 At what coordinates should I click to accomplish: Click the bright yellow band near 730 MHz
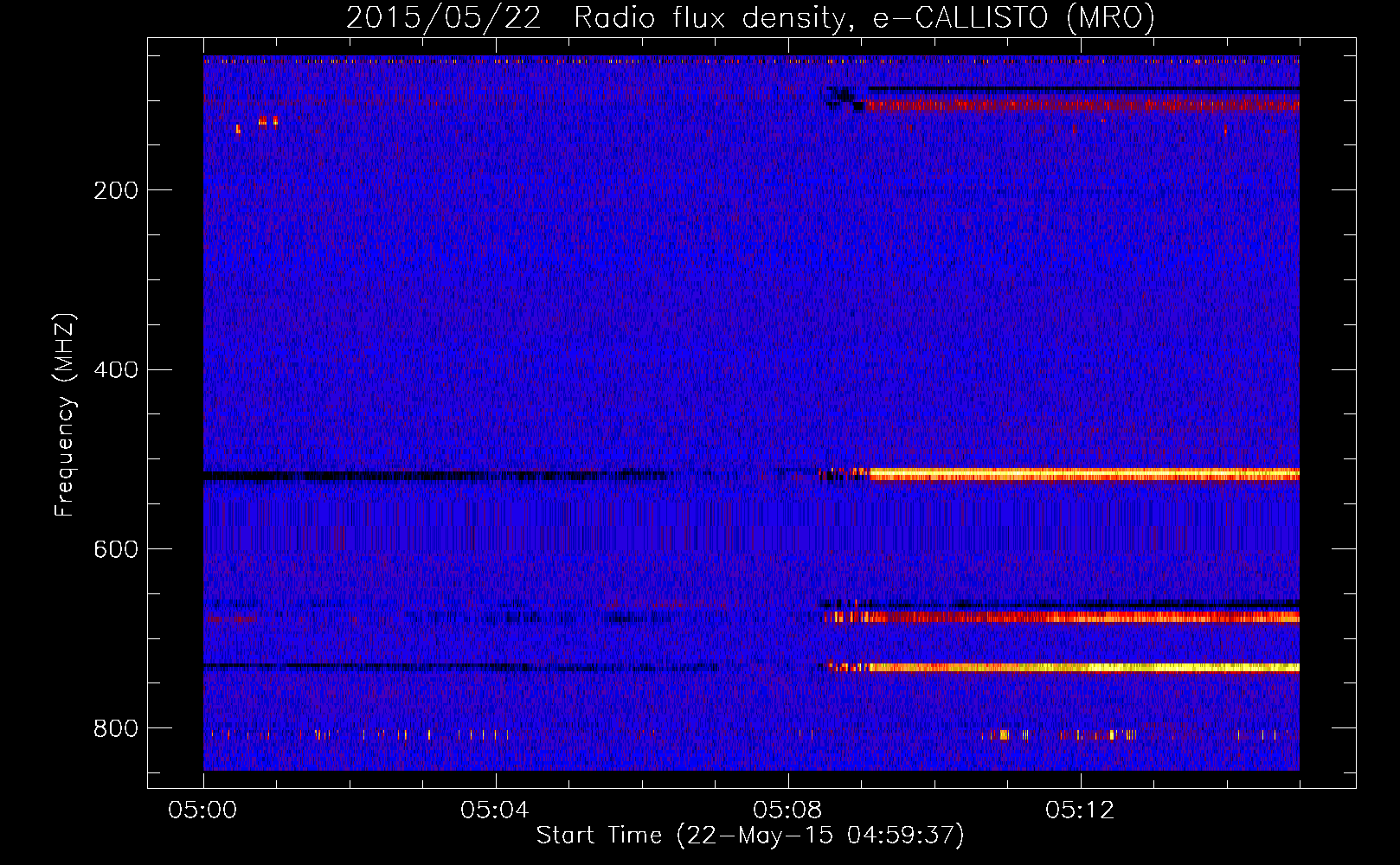click(x=1083, y=667)
